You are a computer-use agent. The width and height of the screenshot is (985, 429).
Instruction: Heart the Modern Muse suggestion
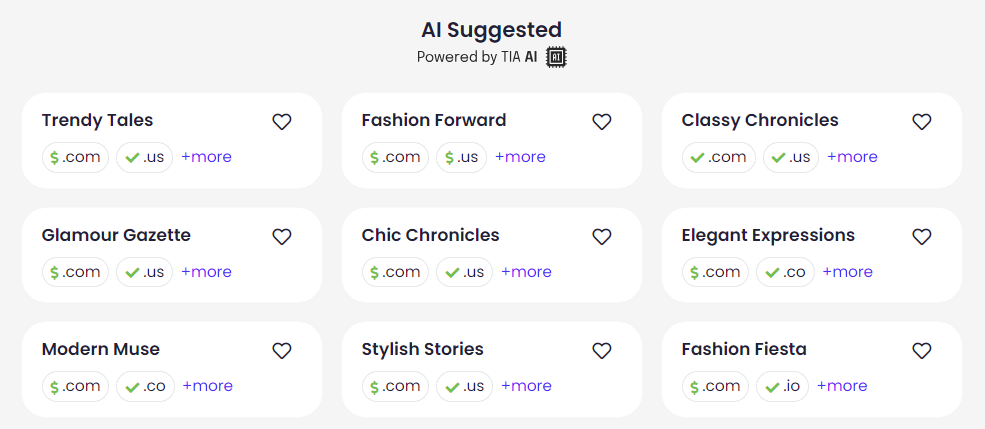click(x=281, y=351)
